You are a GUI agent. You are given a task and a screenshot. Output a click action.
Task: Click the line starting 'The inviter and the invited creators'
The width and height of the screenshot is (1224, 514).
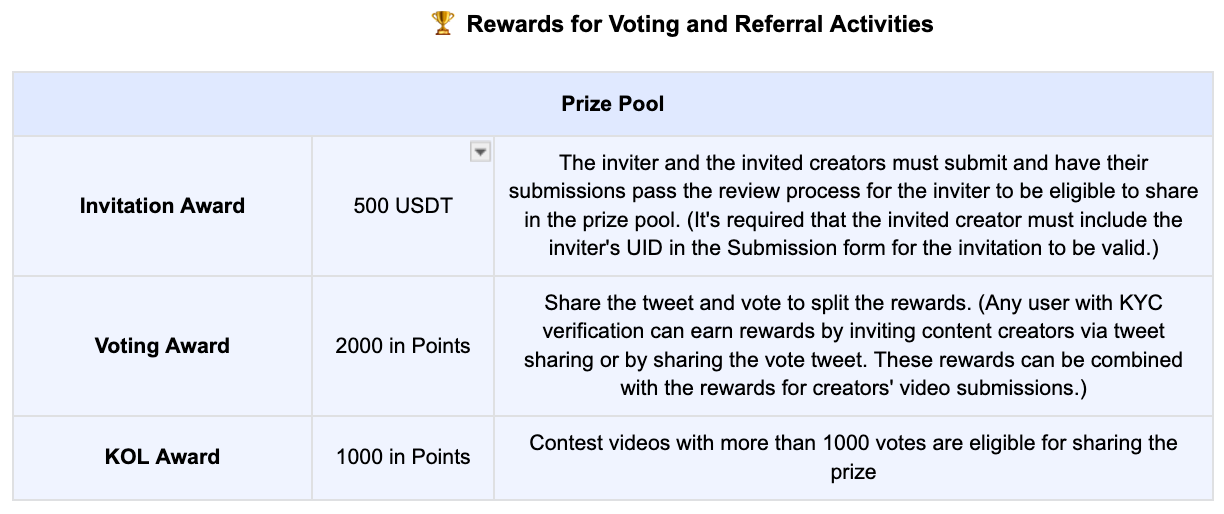coord(853,162)
